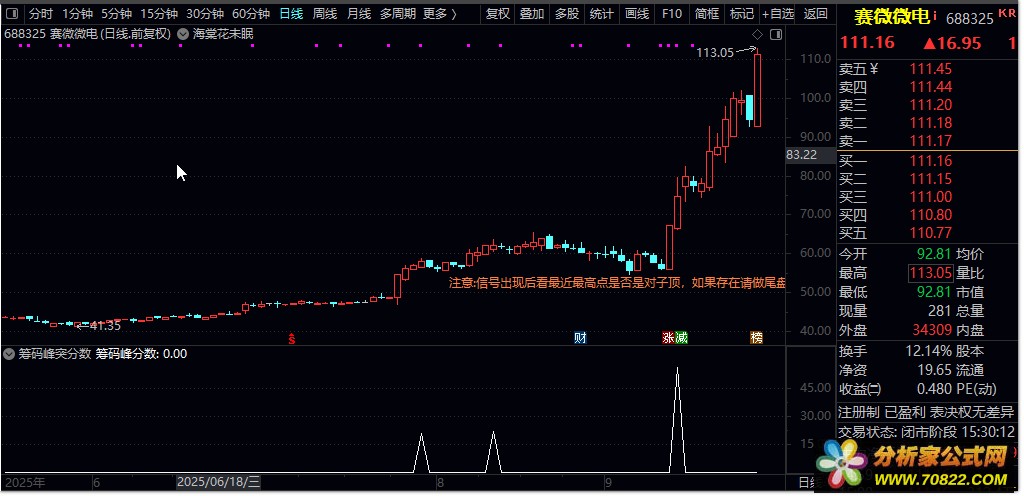
Task: Open 海棠花未眠 indicator dropdown arrow
Action: click(x=183, y=34)
